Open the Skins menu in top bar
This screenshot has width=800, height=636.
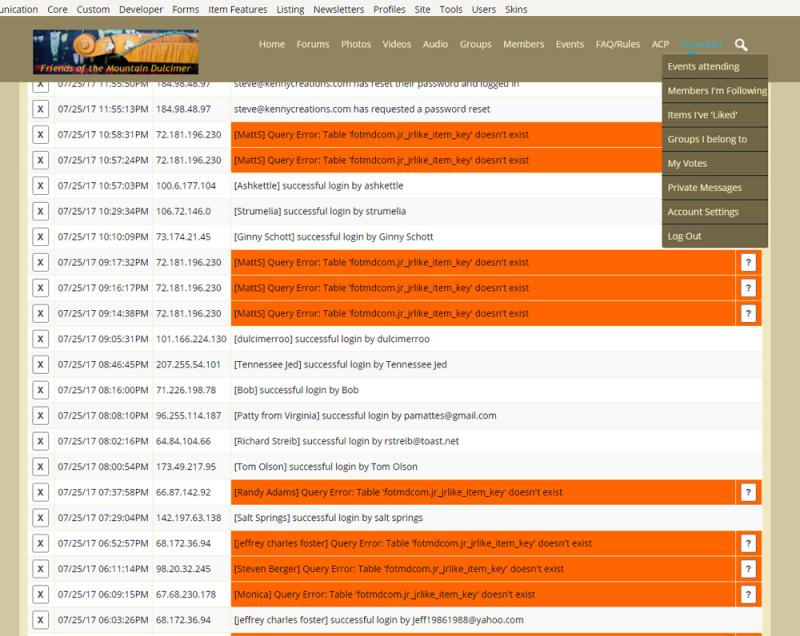pos(514,9)
